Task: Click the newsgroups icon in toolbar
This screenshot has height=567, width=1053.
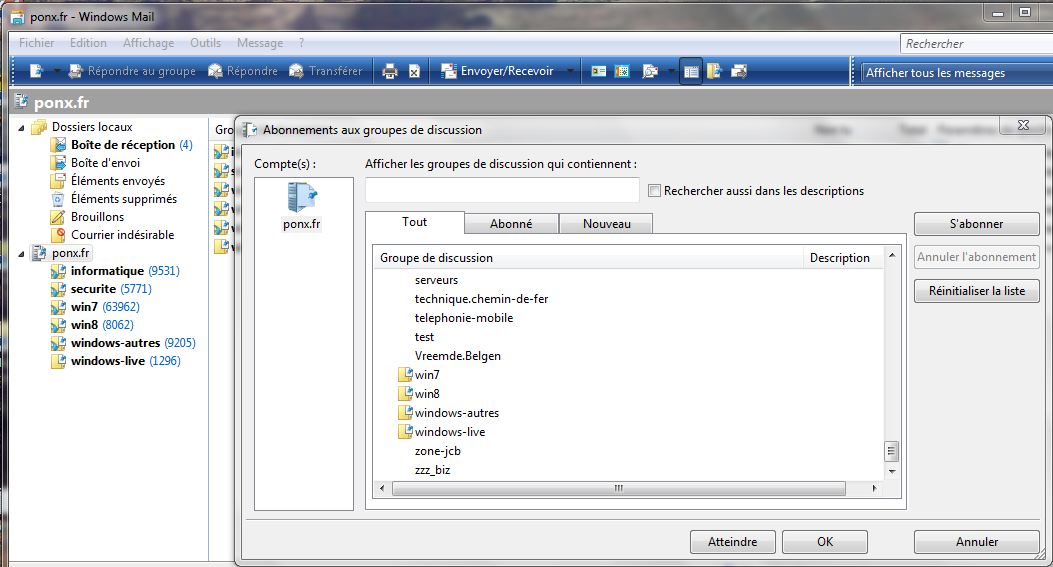Action: [714, 71]
